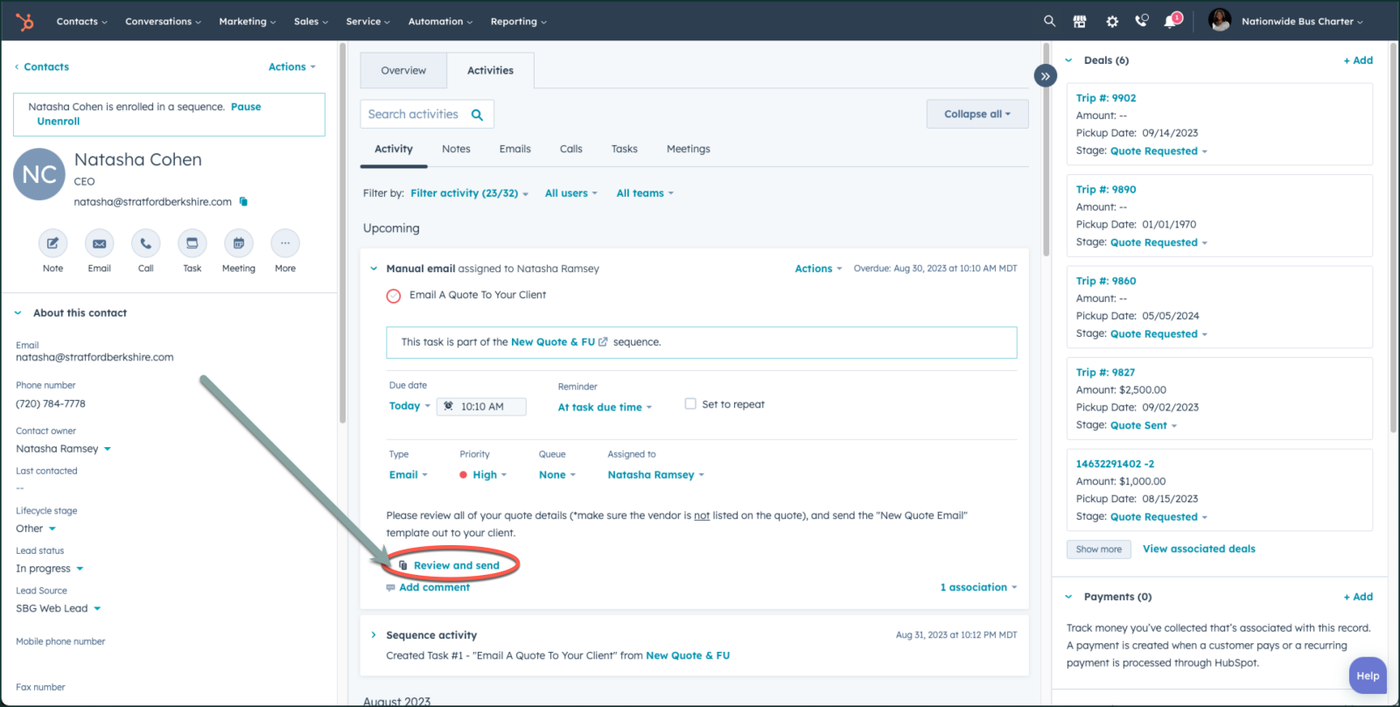Image resolution: width=1400 pixels, height=707 pixels.
Task: Collapse the side panel with double-arrow button
Action: tap(1045, 76)
